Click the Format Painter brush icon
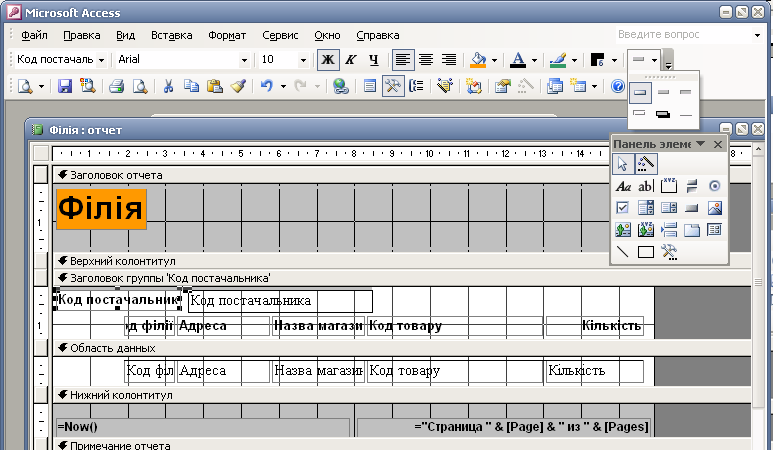Image resolution: width=773 pixels, height=450 pixels. (238, 86)
